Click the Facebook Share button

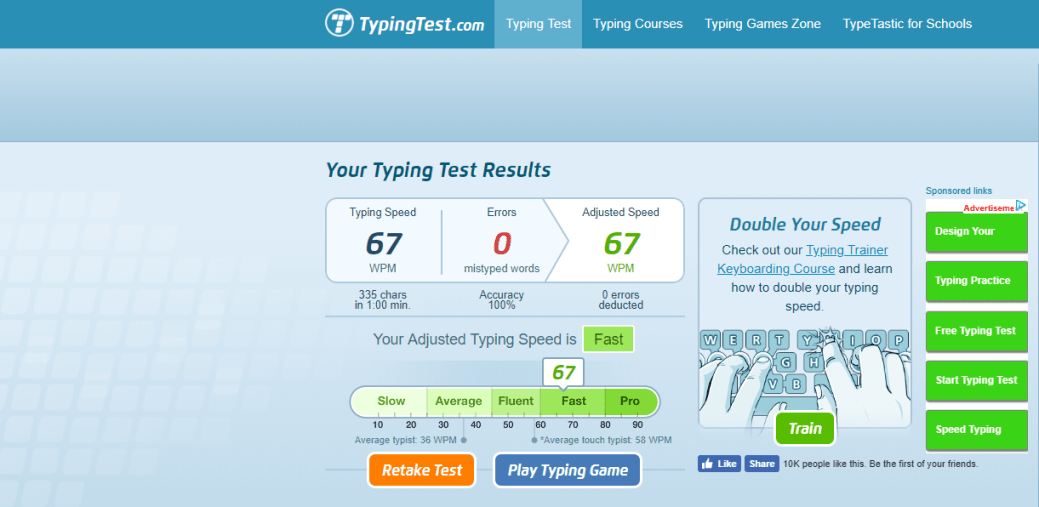(x=762, y=464)
